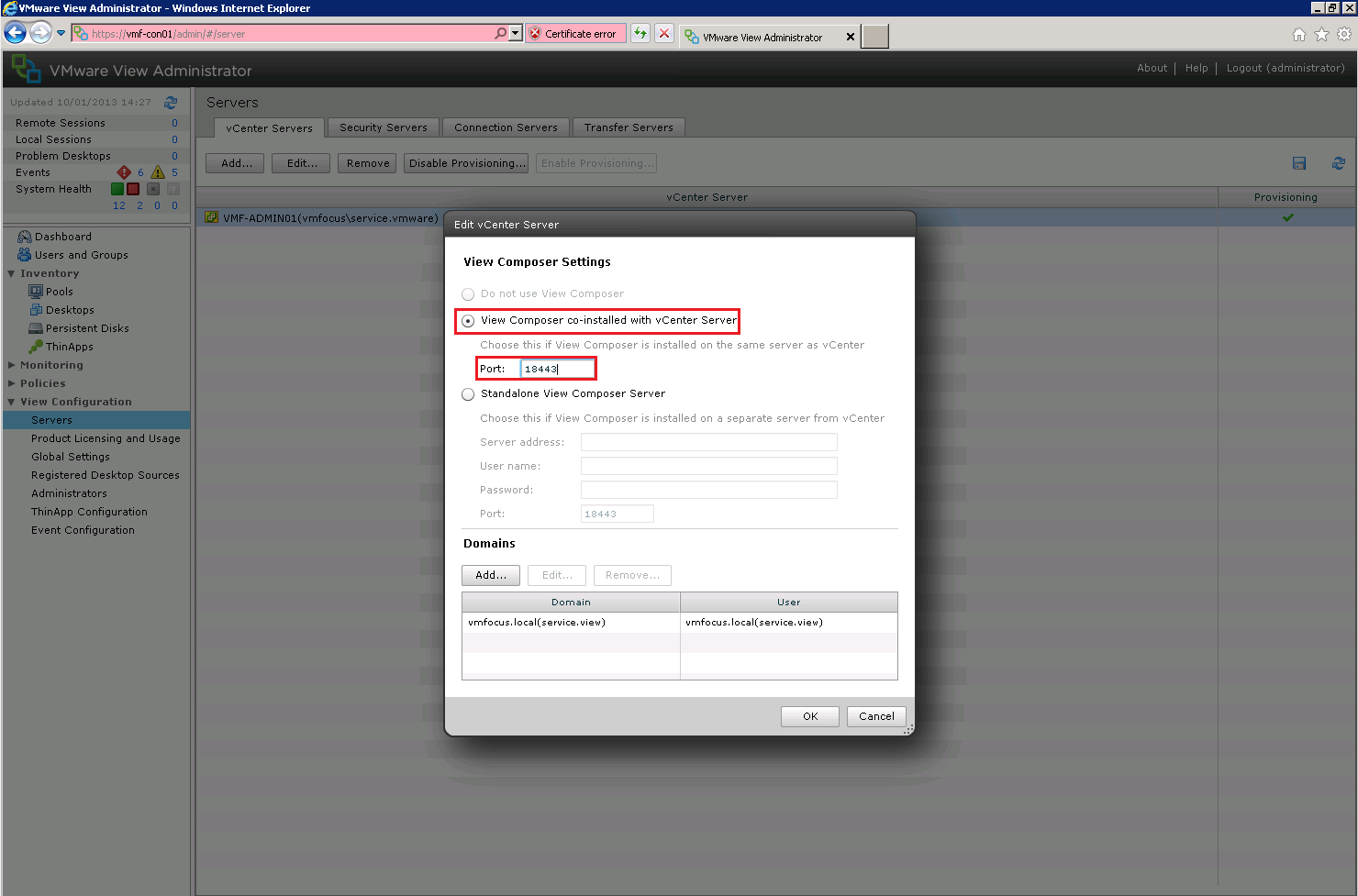
Task: Choose Standalone View Composer Server option
Action: [468, 394]
